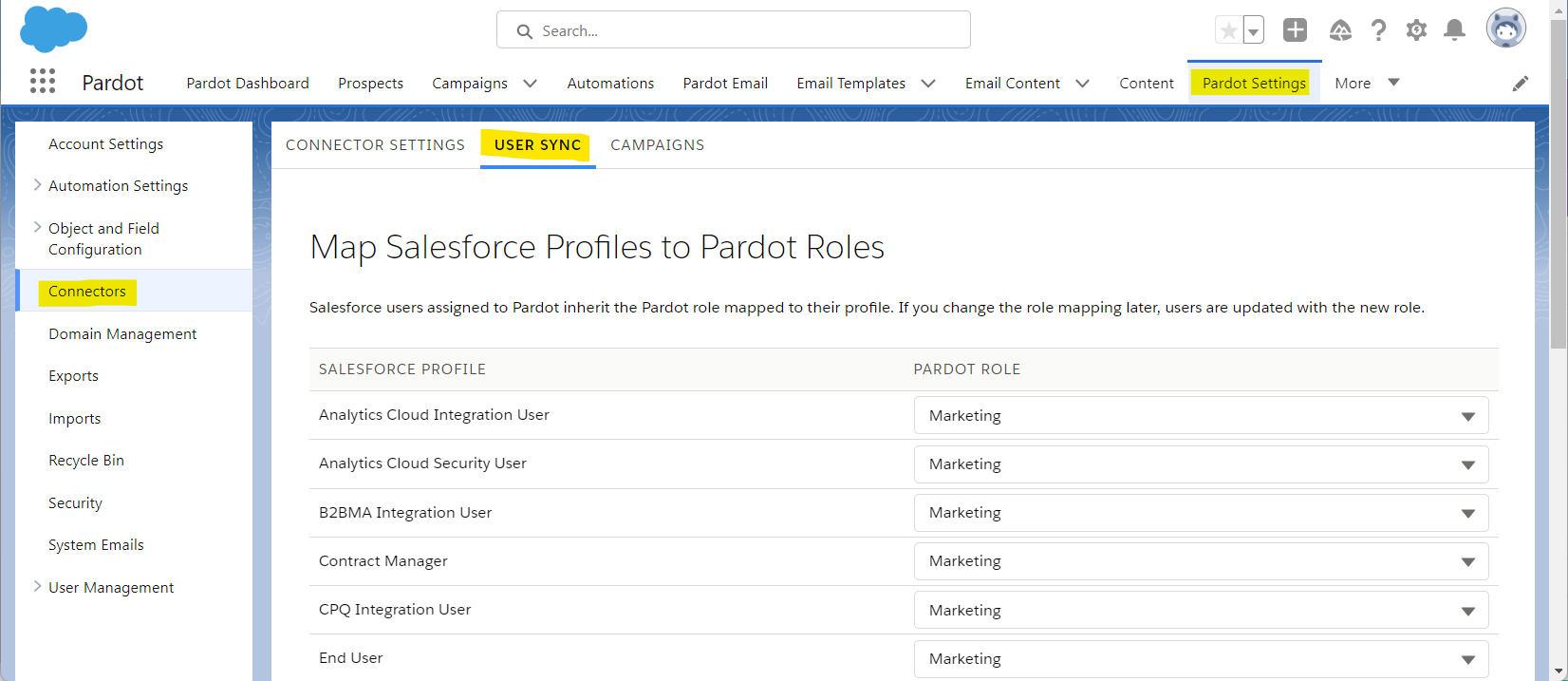The width and height of the screenshot is (1568, 681).
Task: Click the Salesforce cloud logo
Action: [53, 28]
